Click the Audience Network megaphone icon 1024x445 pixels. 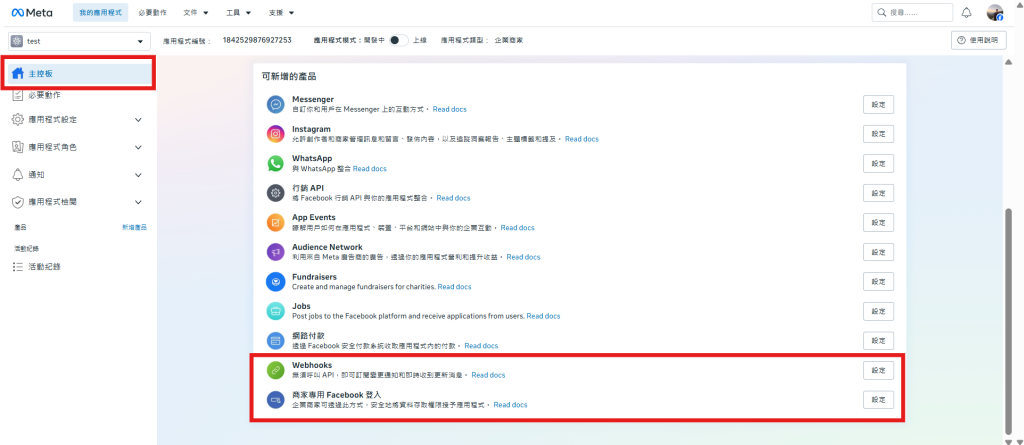coord(276,252)
